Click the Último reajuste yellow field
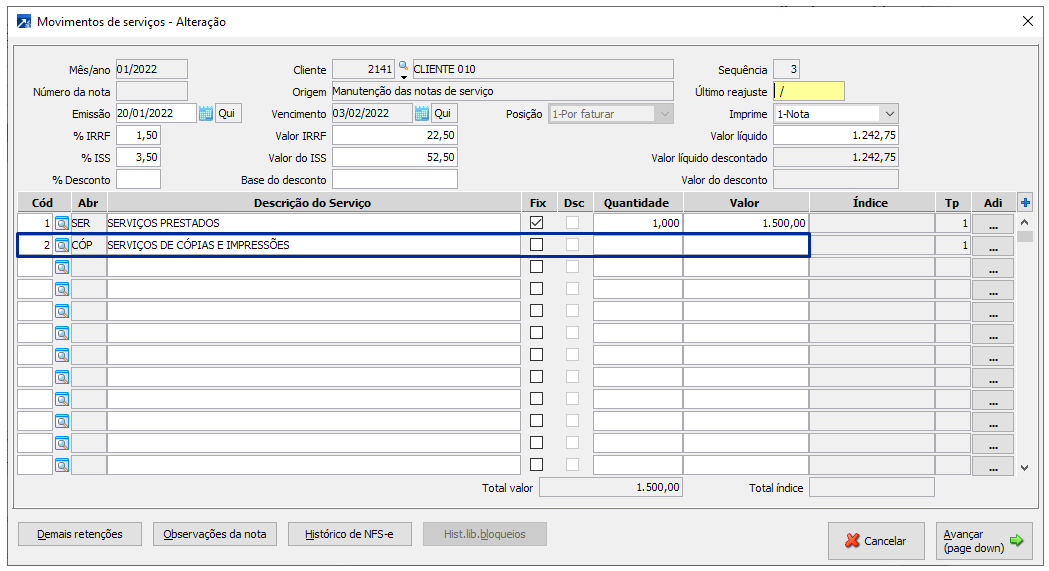The image size is (1049, 571). click(x=809, y=92)
